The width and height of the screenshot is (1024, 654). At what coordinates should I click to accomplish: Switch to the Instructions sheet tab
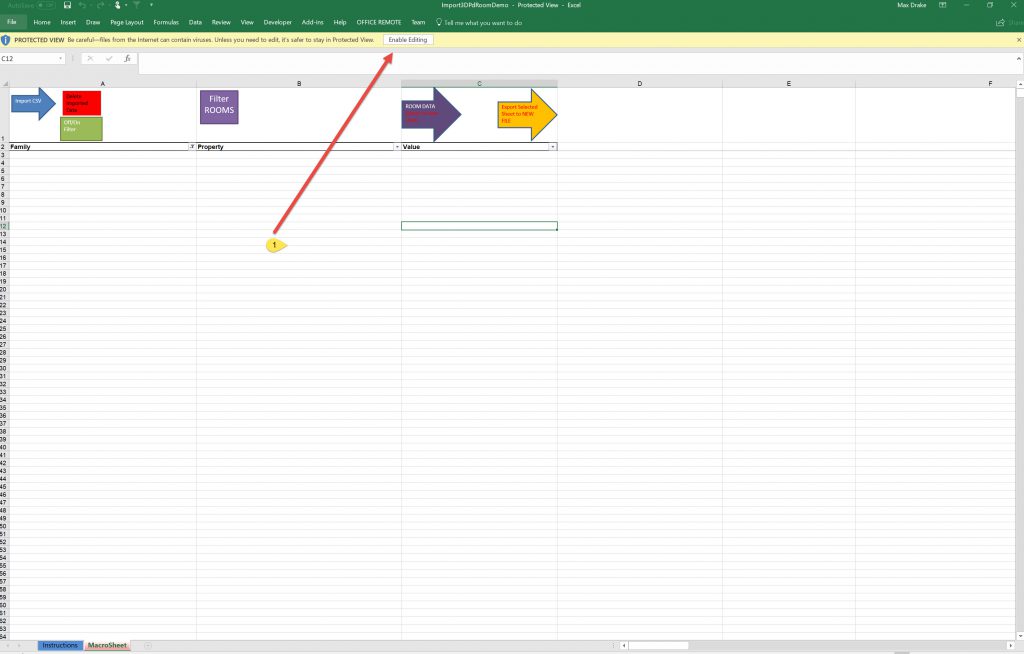click(60, 645)
